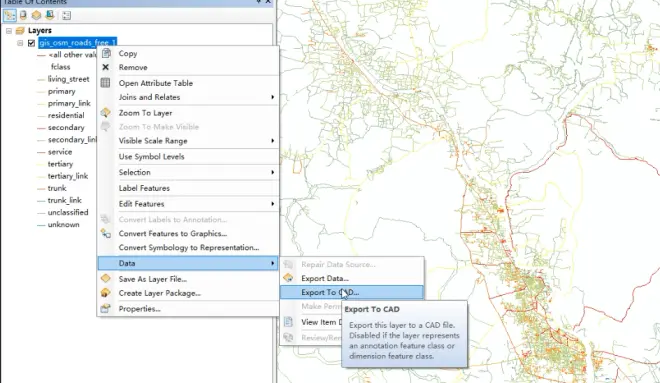Select List By Source icon
This screenshot has height=383, width=660.
pyautogui.click(x=23, y=16)
